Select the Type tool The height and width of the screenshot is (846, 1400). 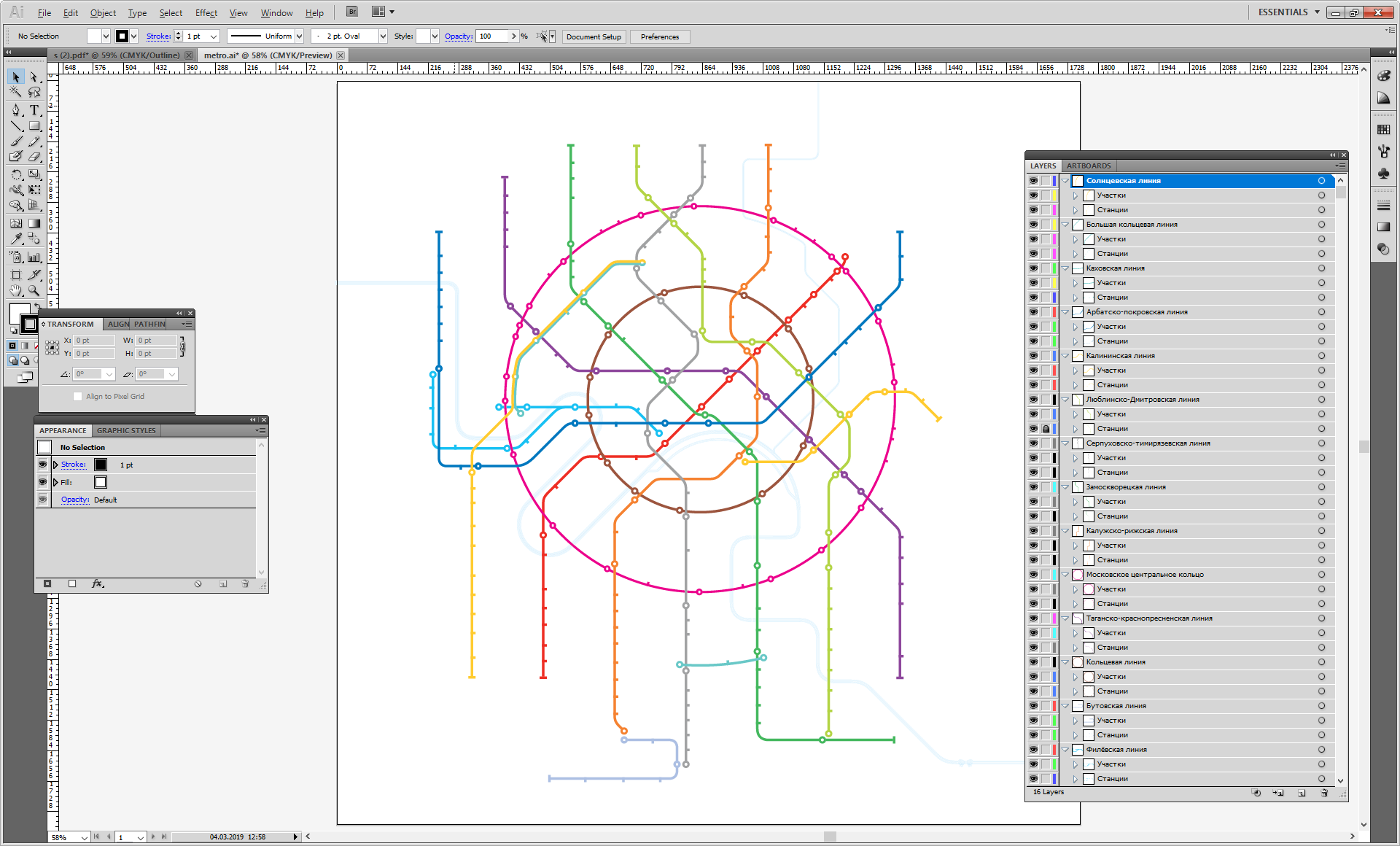point(34,110)
